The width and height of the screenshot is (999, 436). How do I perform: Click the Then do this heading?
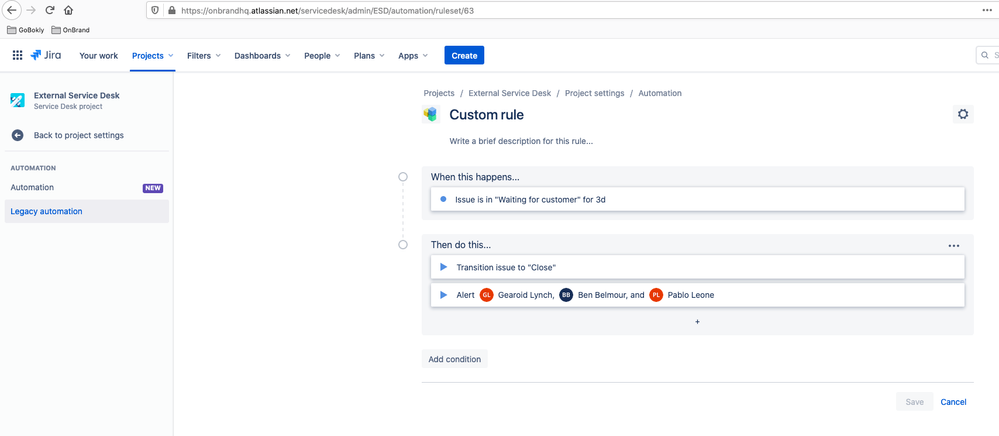pos(461,245)
